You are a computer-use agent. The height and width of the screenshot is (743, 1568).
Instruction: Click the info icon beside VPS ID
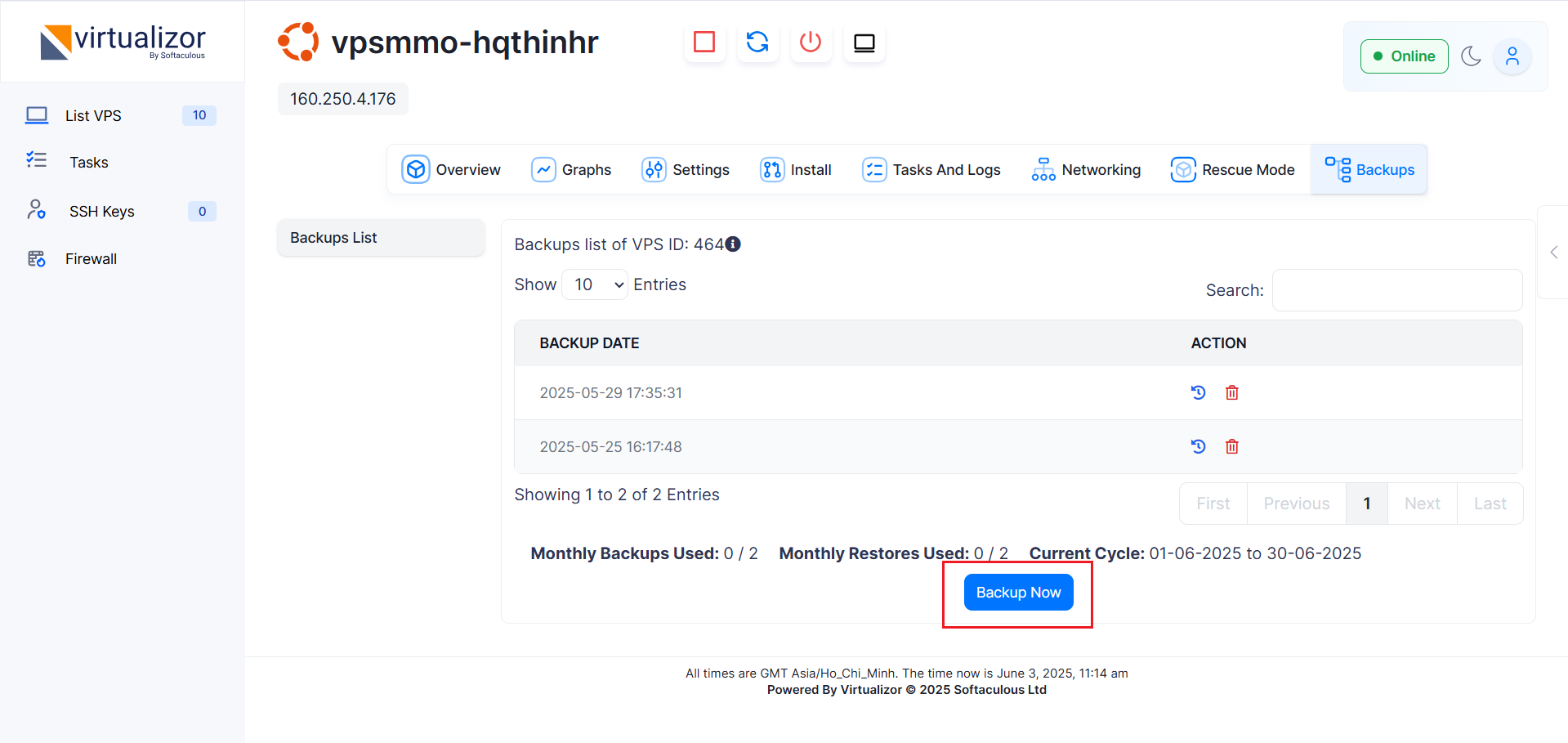click(x=733, y=244)
